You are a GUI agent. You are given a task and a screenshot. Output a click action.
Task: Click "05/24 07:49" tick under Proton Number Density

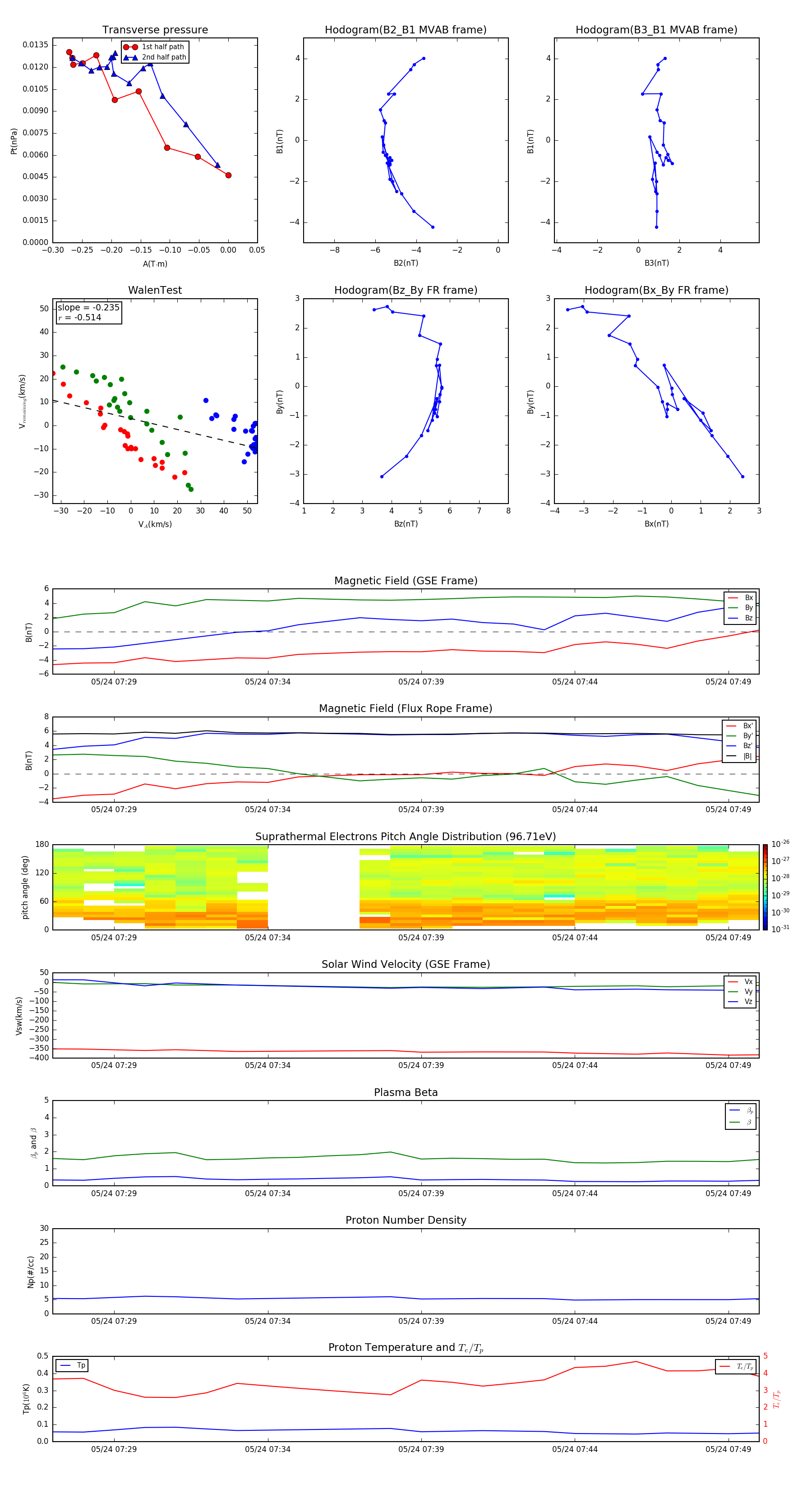(728, 1321)
